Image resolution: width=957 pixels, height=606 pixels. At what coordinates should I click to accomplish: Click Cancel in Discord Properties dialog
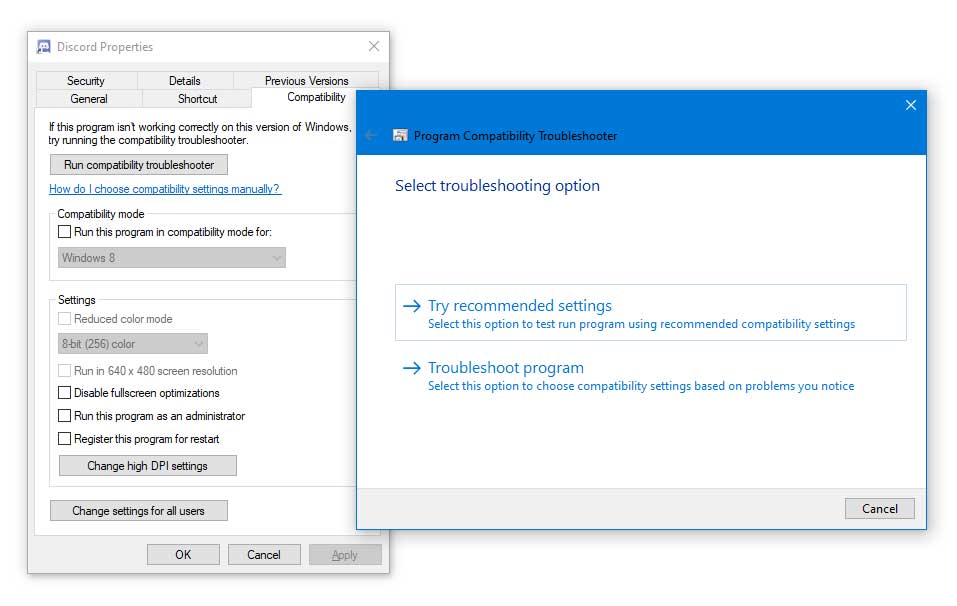264,555
